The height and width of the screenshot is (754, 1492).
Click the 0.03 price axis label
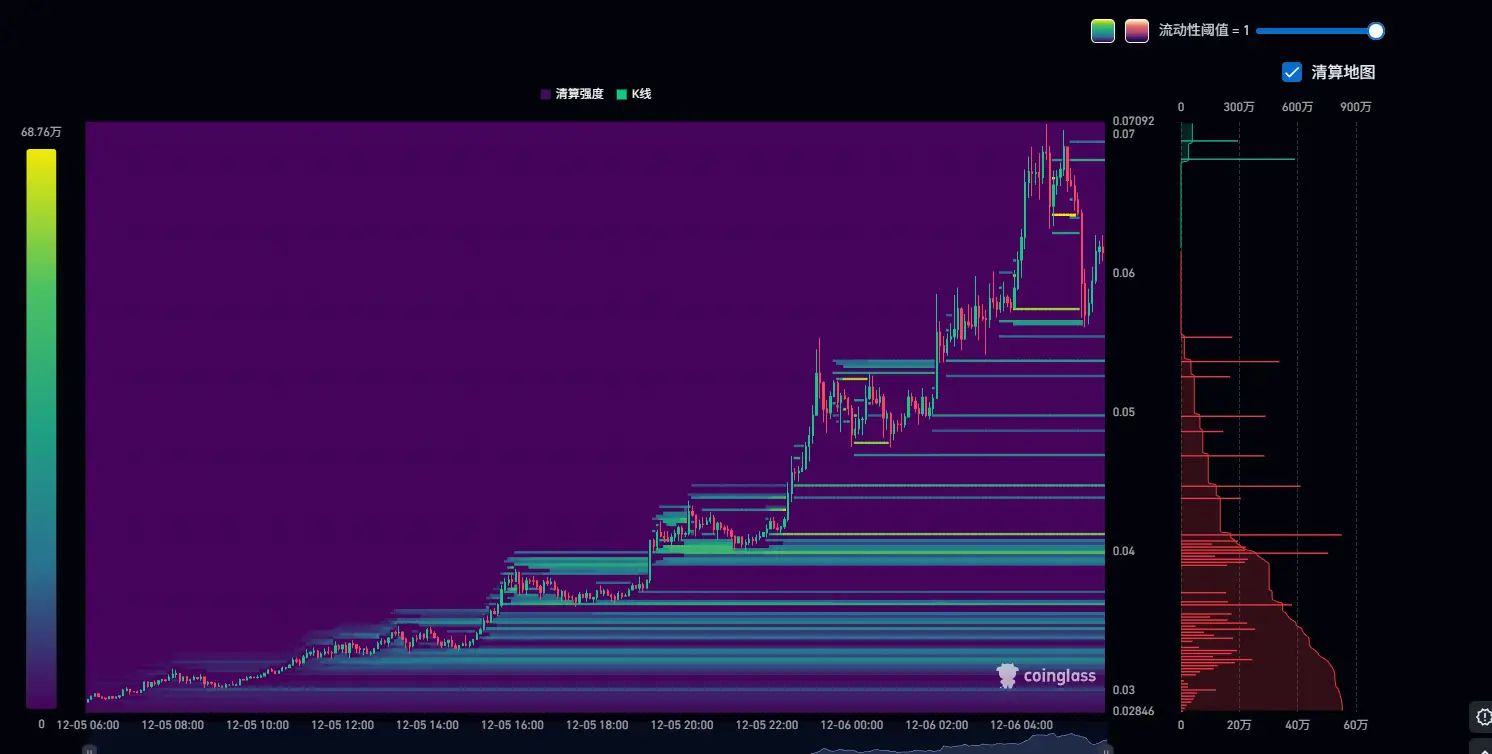click(1124, 690)
